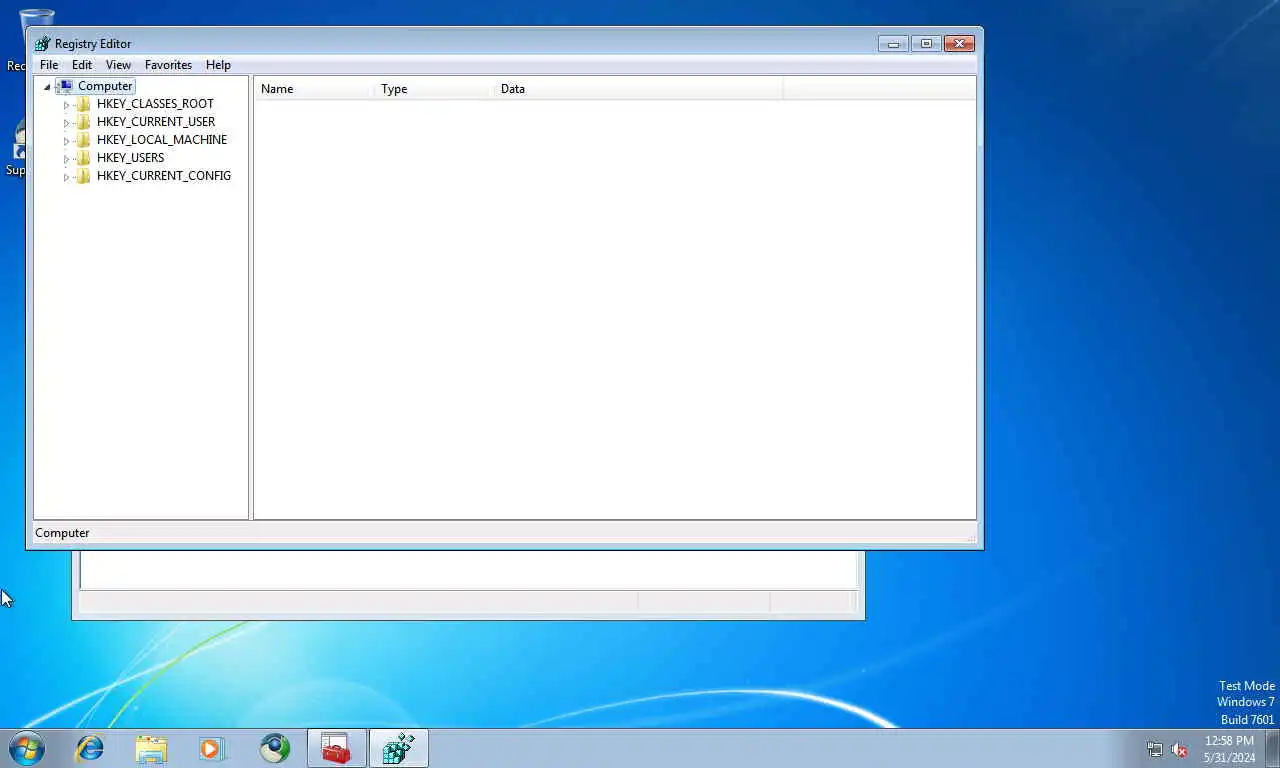
Task: Click the Registry Editor resize grip corner
Action: pyautogui.click(x=970, y=538)
